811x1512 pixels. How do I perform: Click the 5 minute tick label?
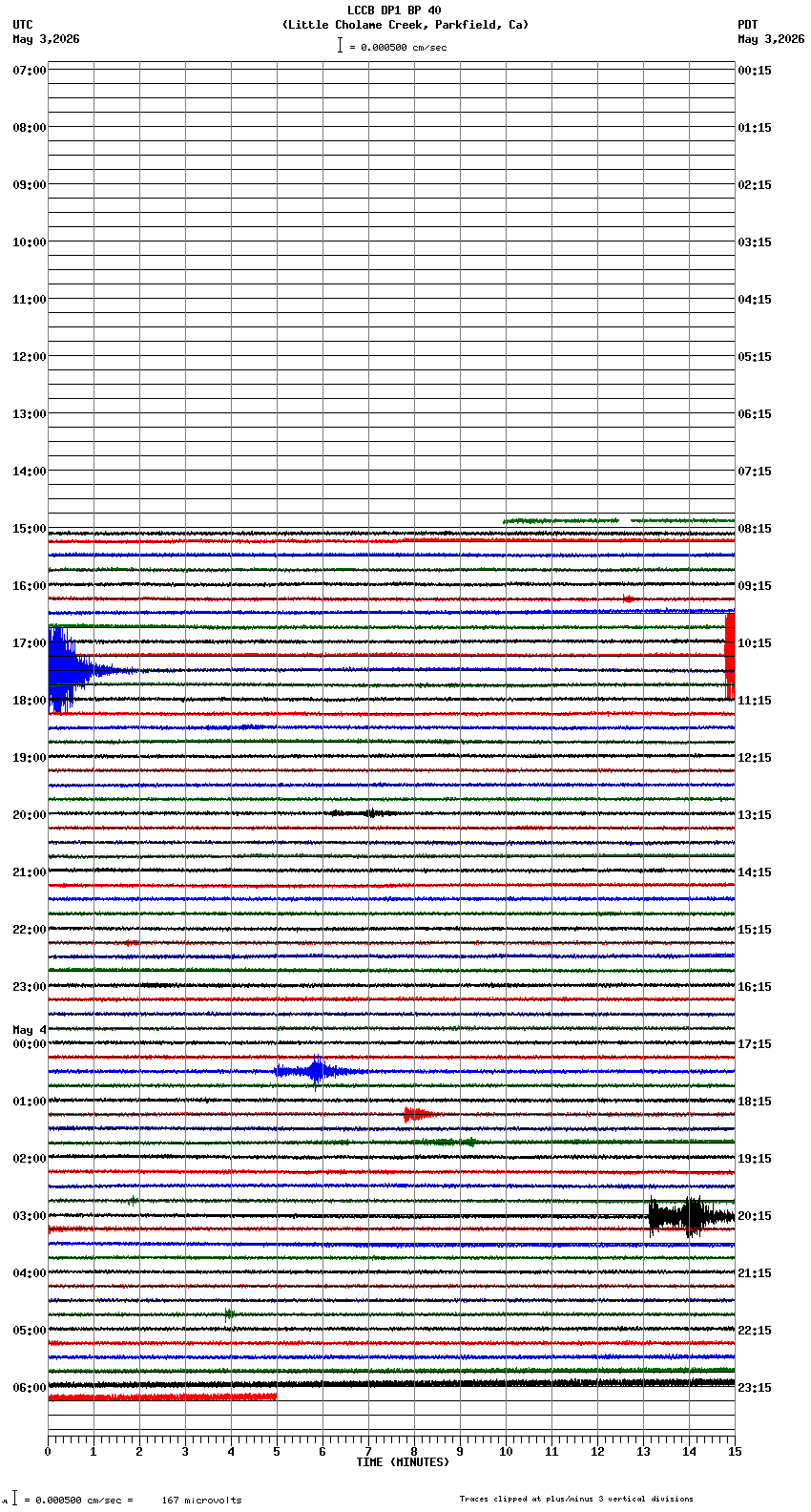[x=277, y=1452]
